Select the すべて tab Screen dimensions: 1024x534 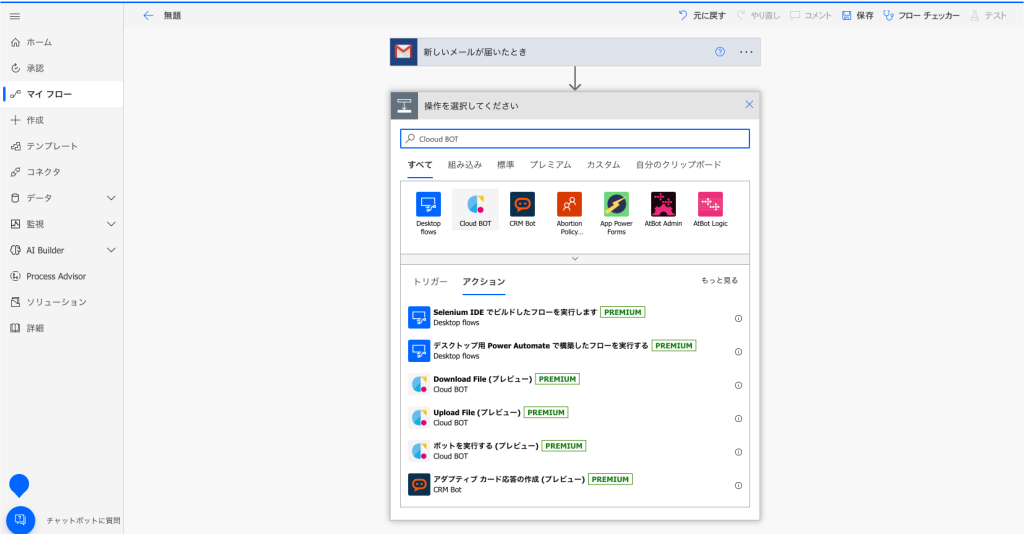click(x=420, y=165)
